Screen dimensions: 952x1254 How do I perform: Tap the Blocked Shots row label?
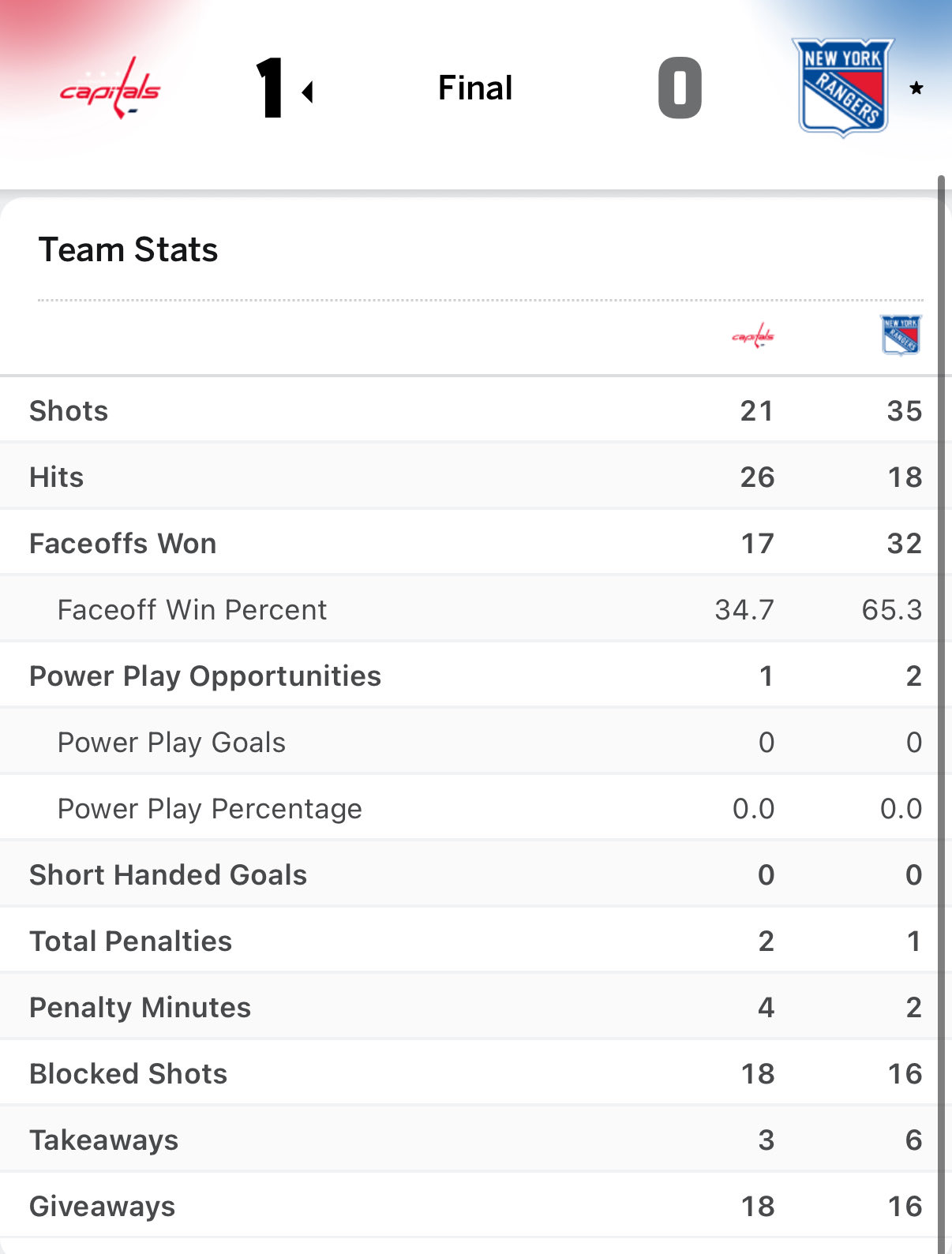[x=128, y=1074]
